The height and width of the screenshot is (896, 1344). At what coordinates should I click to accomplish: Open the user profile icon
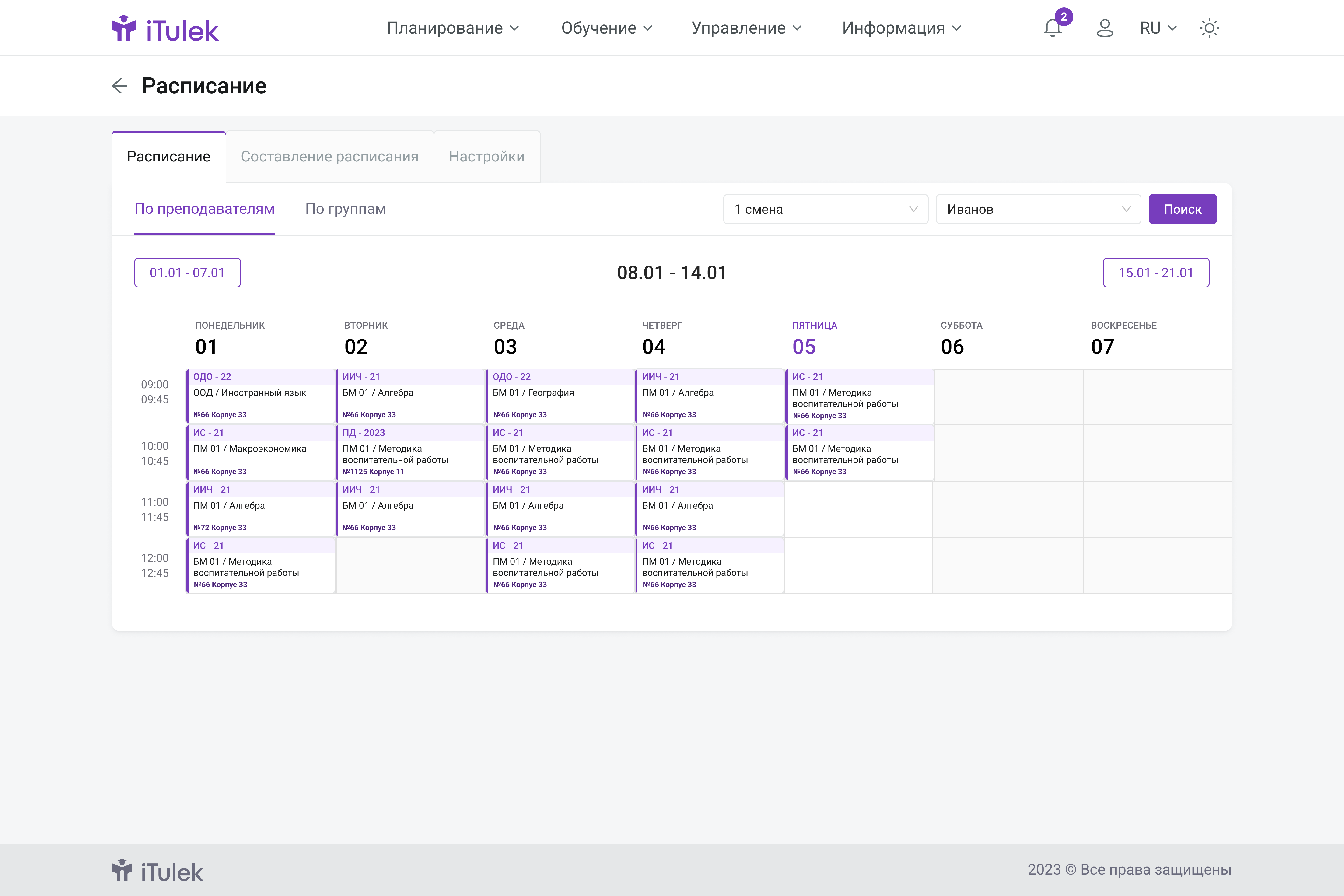[1105, 28]
